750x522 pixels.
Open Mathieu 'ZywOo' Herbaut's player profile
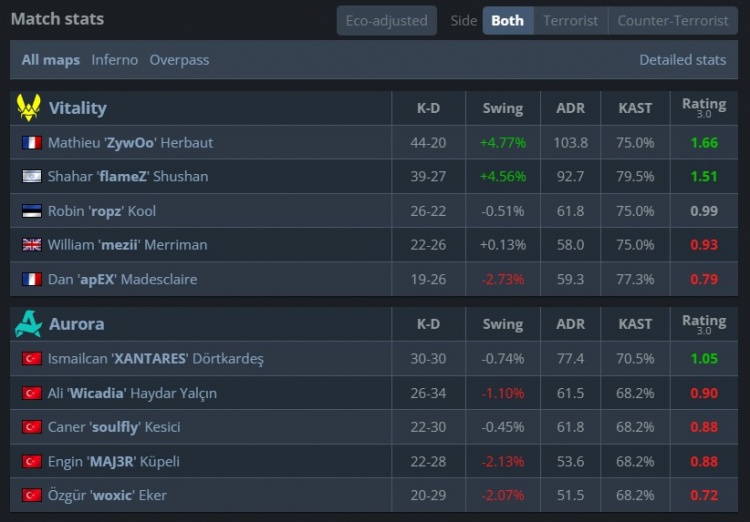coord(130,143)
